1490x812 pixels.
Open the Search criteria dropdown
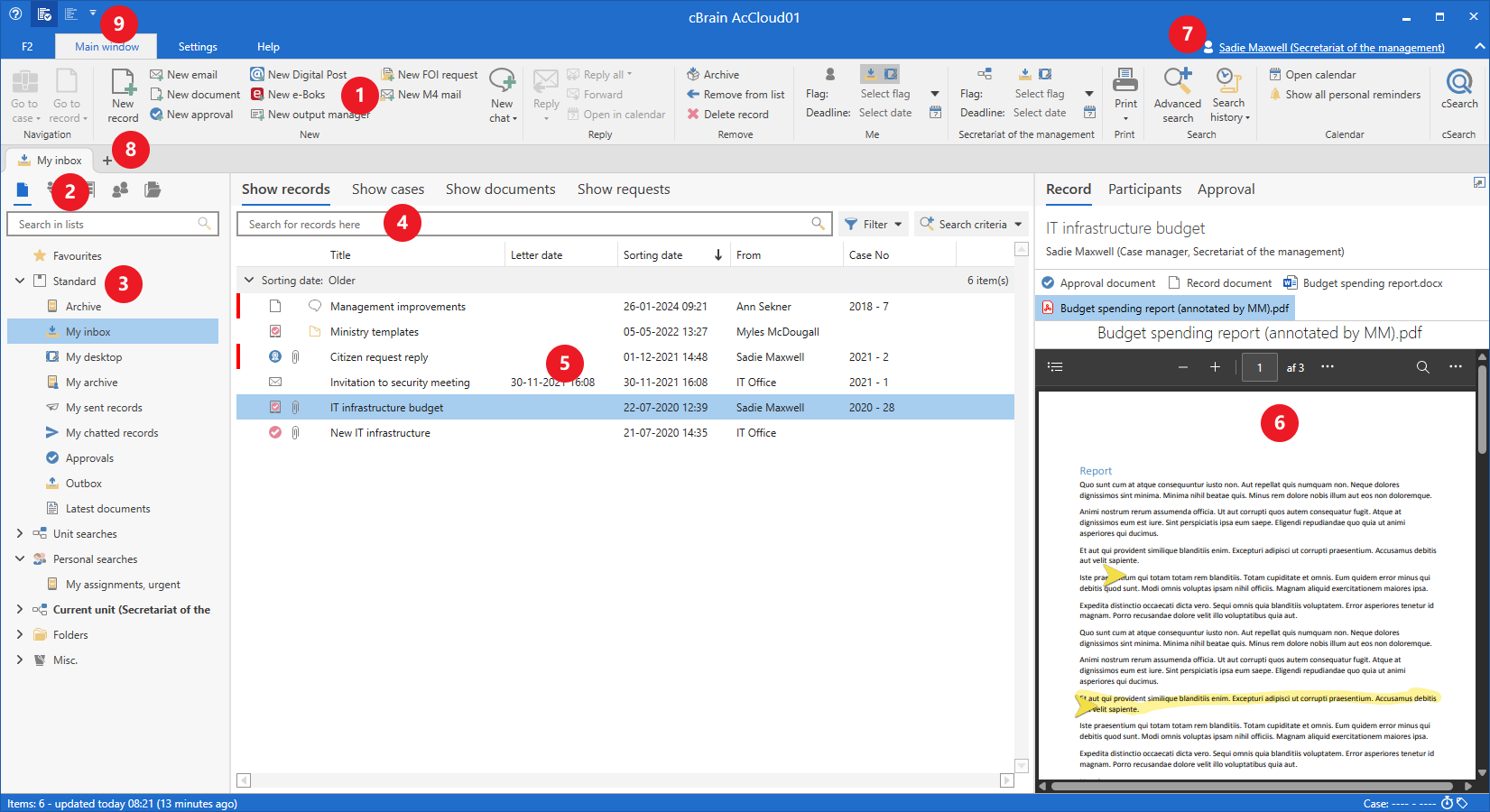pyautogui.click(x=971, y=225)
